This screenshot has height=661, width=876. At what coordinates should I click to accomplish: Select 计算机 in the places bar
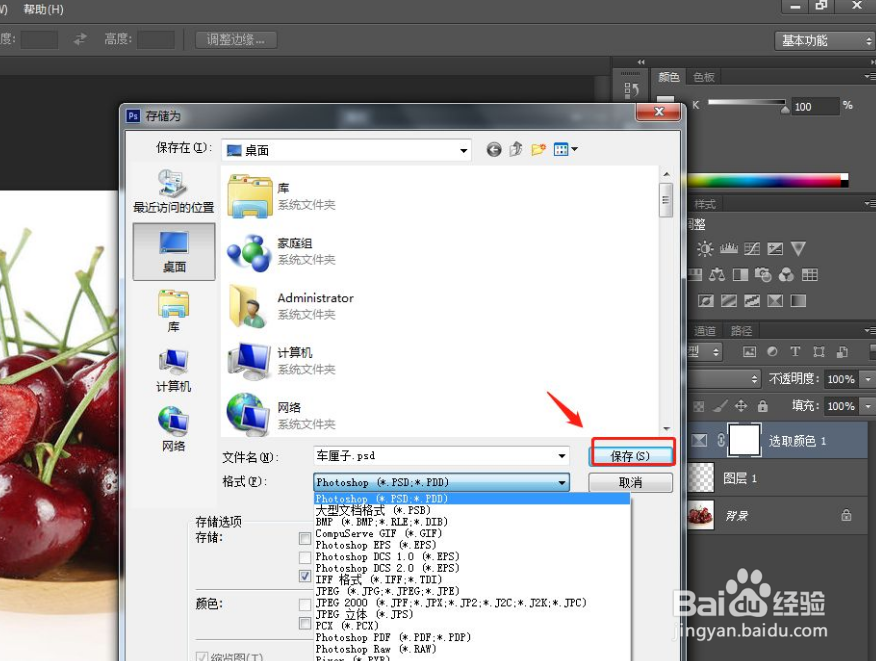174,370
